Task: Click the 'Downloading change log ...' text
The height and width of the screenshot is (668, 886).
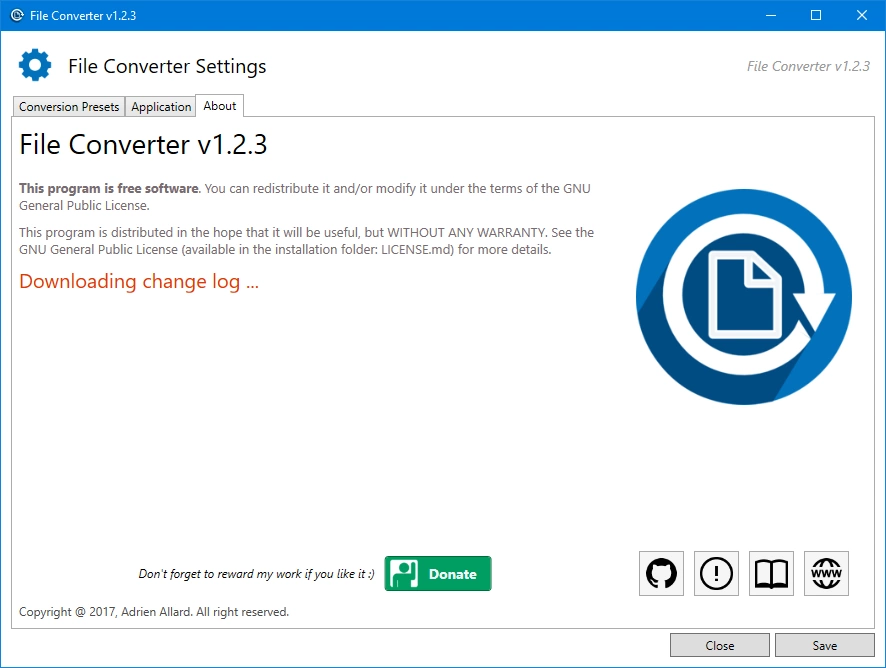Action: coord(139,281)
